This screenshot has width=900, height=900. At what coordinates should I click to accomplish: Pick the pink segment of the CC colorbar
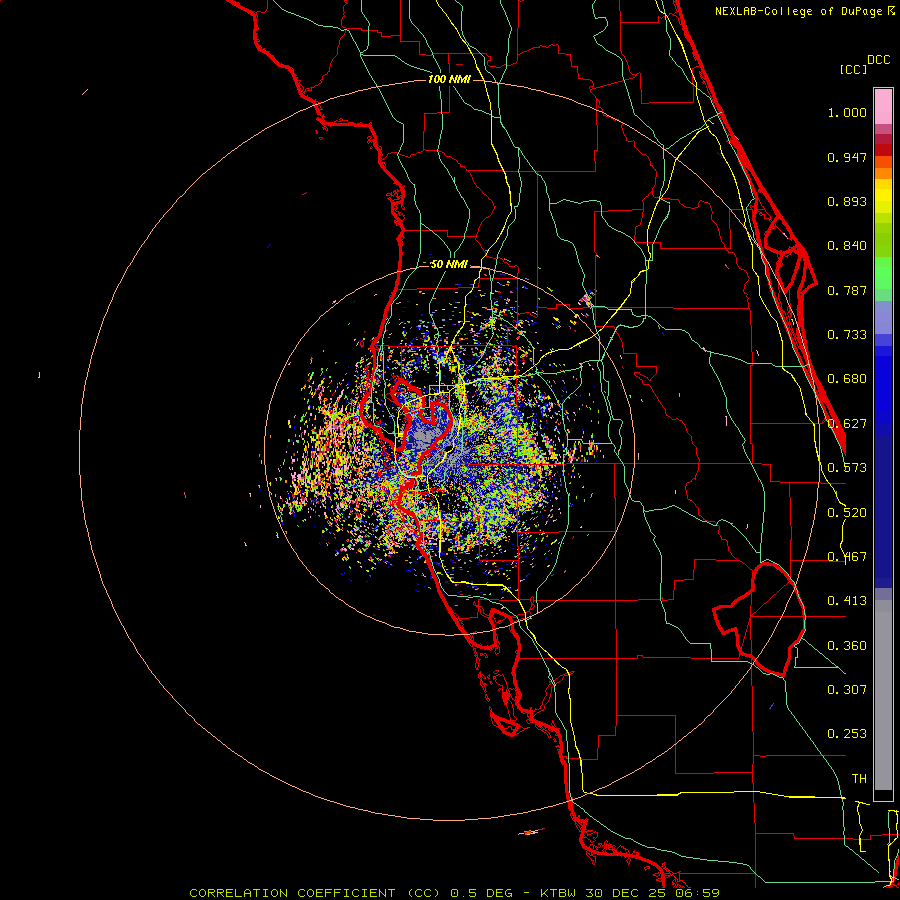pos(883,107)
